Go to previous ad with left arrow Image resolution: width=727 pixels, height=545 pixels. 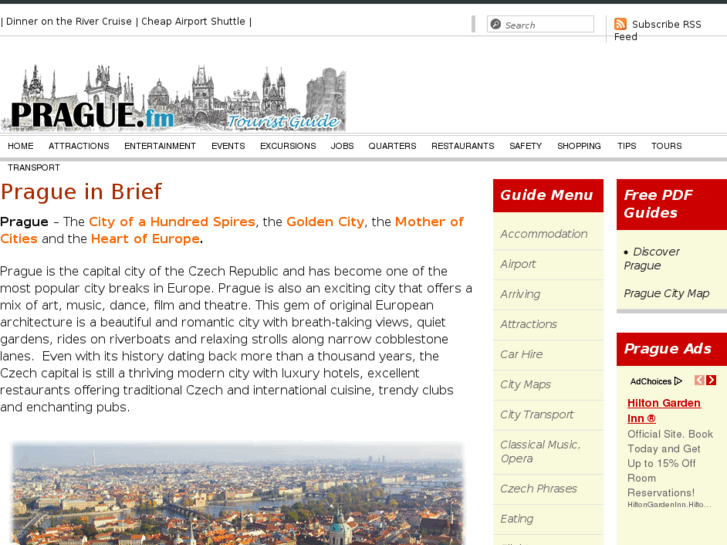coord(699,380)
